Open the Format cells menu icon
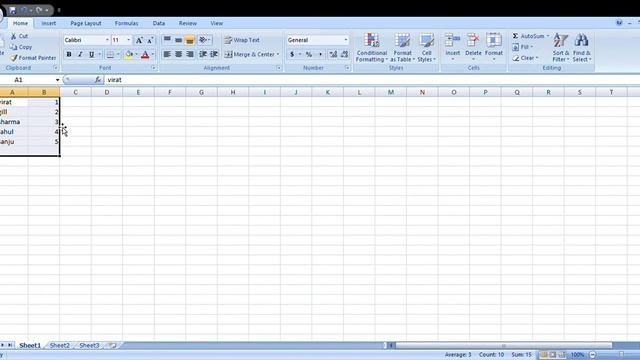The height and width of the screenshot is (360, 640). tap(494, 41)
